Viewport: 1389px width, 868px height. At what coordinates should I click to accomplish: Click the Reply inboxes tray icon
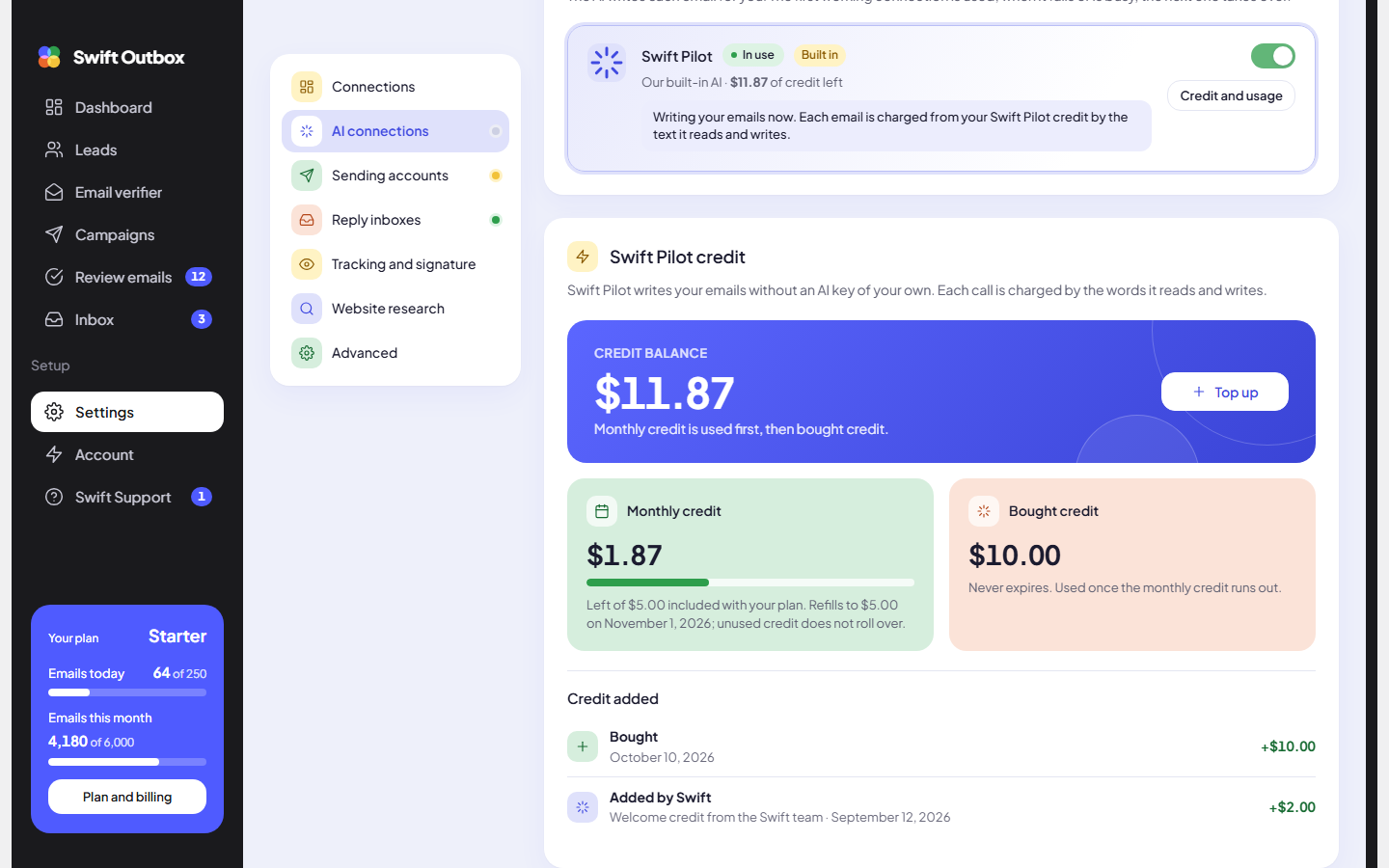[307, 220]
